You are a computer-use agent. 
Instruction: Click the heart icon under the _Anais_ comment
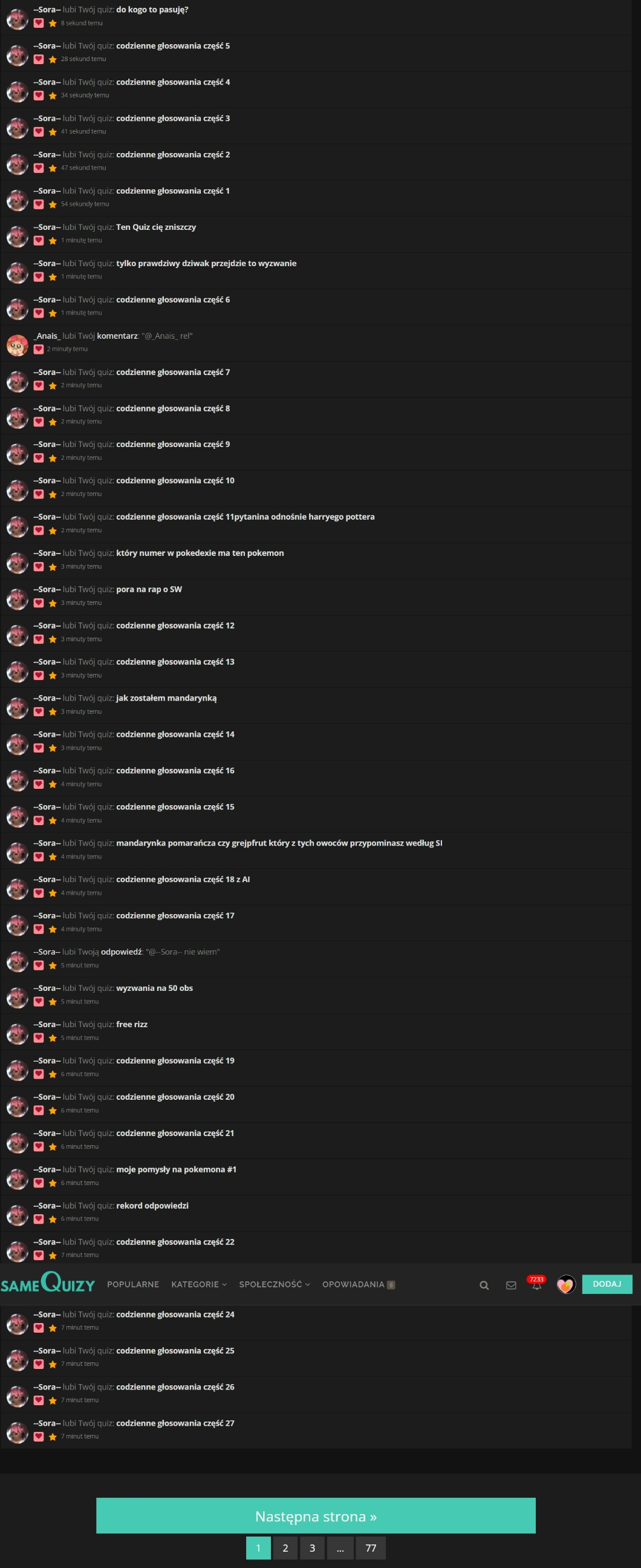(38, 350)
